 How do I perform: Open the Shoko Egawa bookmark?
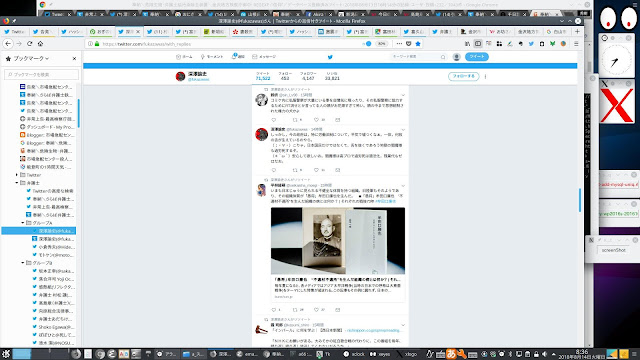(x=53, y=327)
